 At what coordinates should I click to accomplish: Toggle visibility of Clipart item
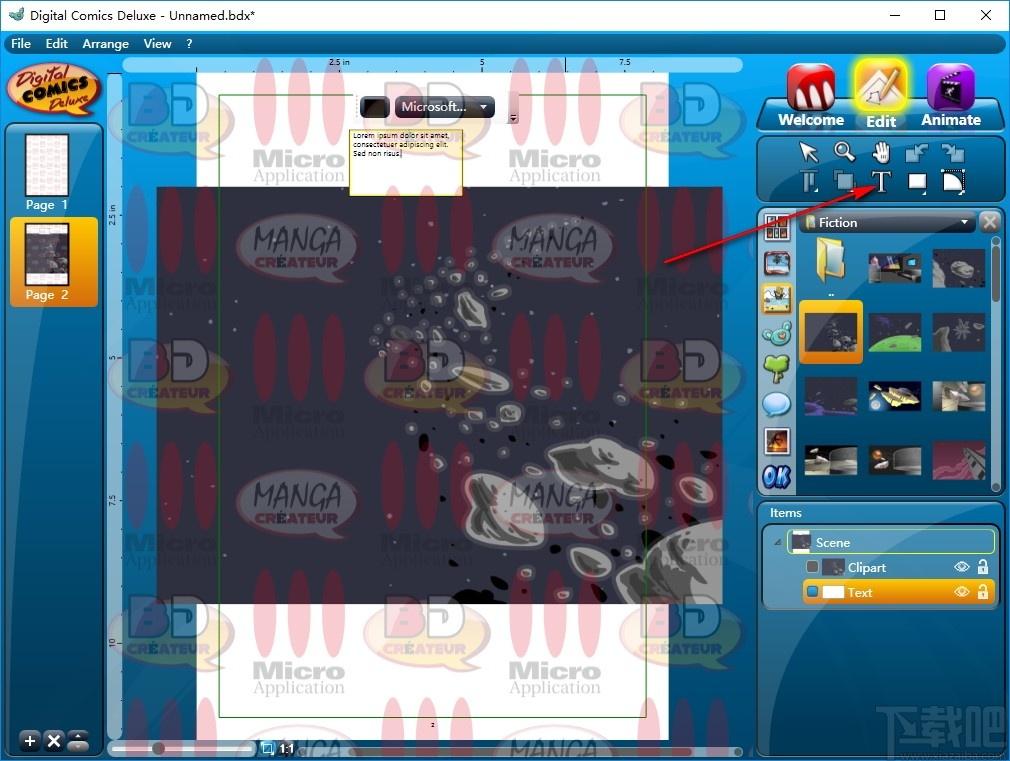pyautogui.click(x=962, y=567)
